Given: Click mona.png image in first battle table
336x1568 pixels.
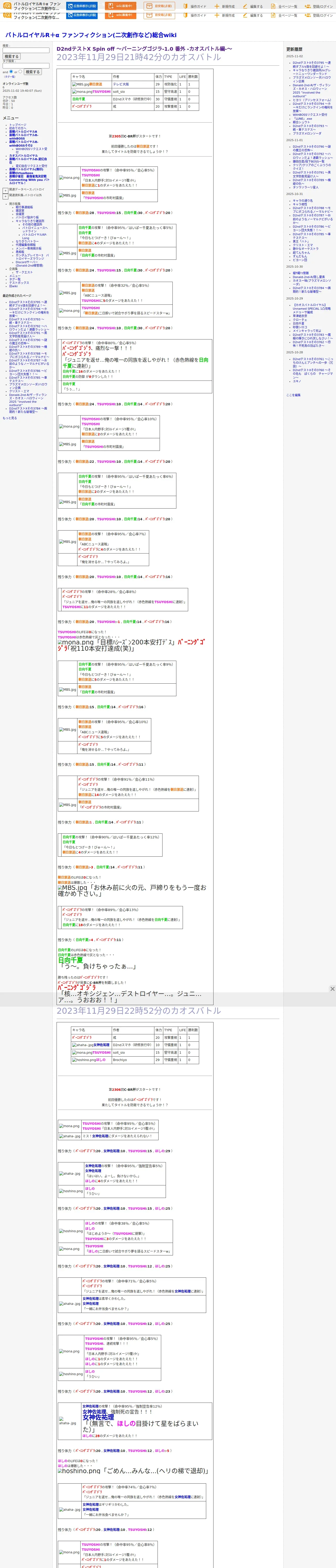Looking at the screenshot, I should coord(70,178).
